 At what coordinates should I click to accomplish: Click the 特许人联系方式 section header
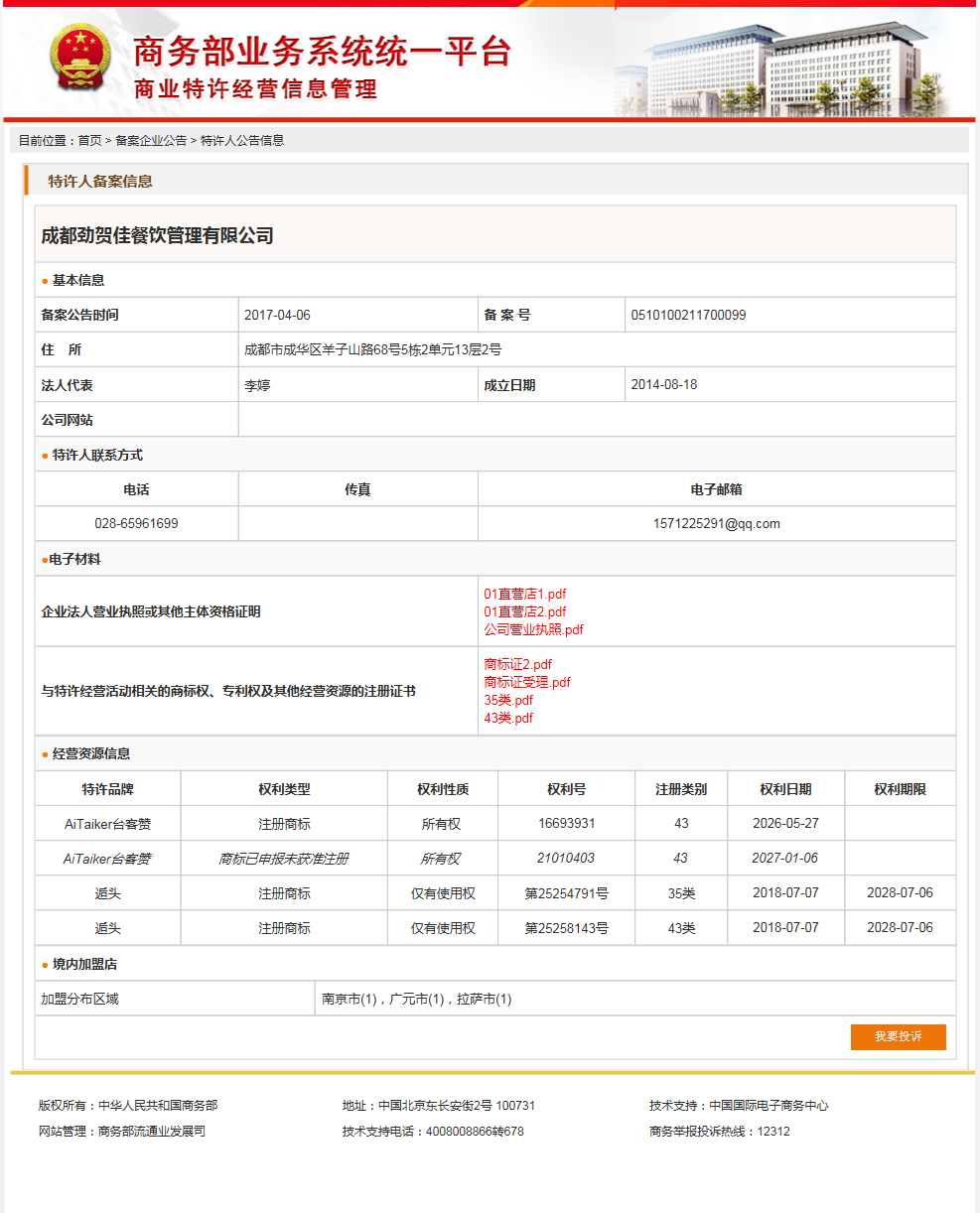(x=97, y=455)
